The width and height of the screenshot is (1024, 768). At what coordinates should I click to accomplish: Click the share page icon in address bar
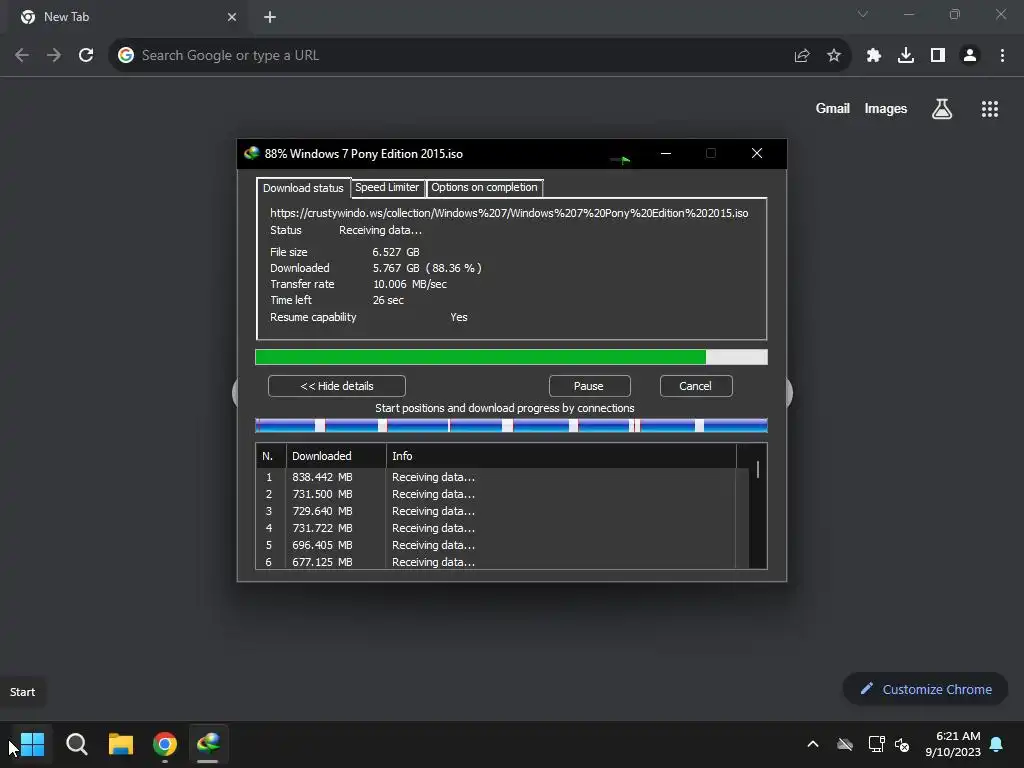tap(802, 56)
